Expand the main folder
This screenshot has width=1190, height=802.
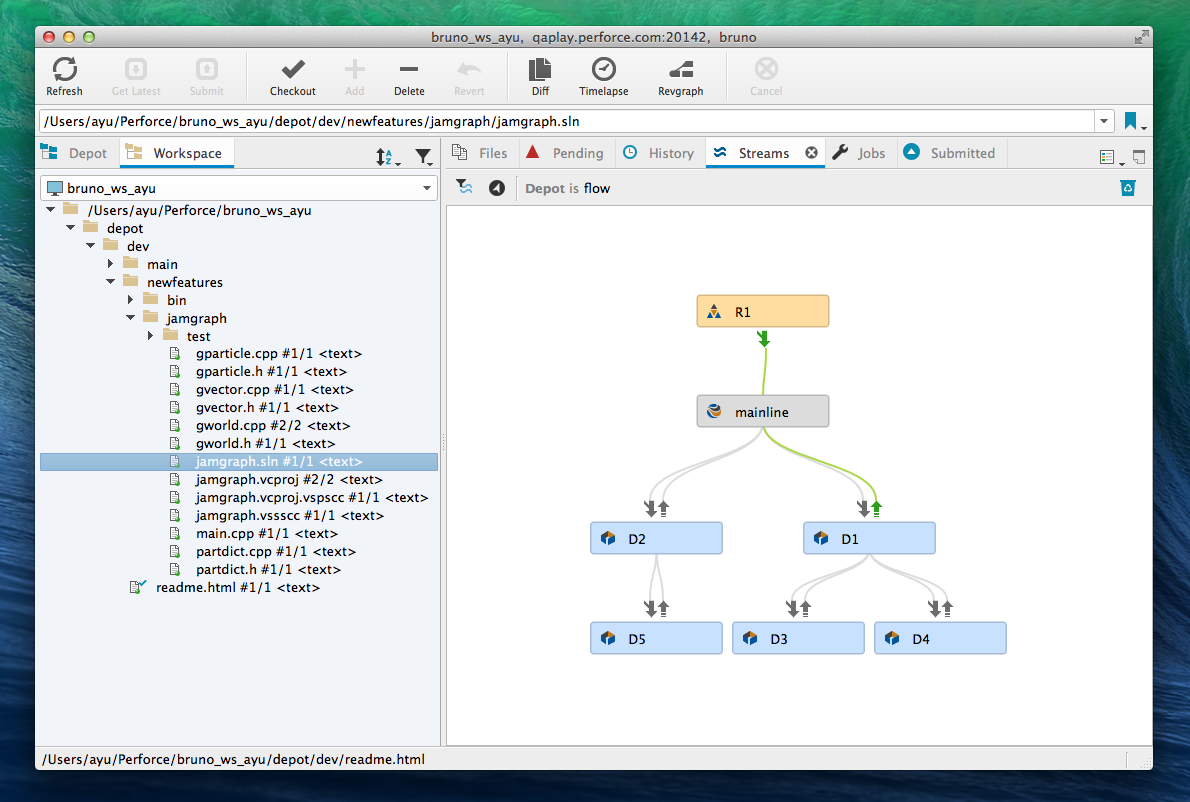click(111, 264)
